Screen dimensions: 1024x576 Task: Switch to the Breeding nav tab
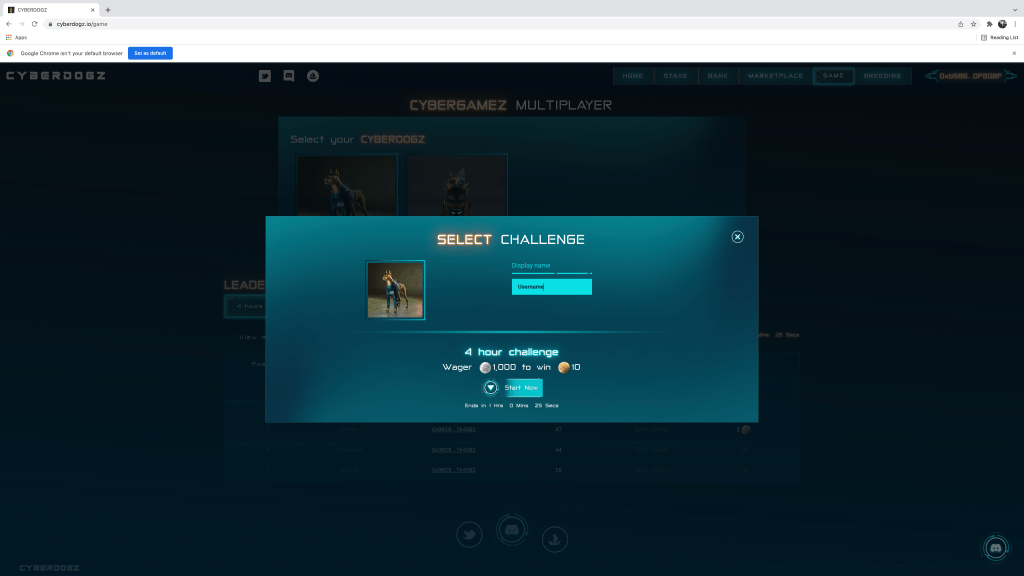(x=882, y=76)
